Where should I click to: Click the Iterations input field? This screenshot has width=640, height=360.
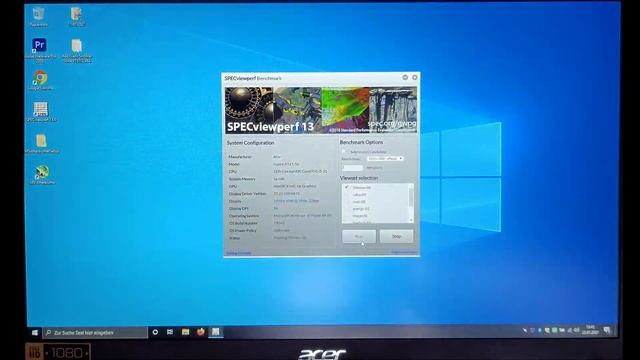353,167
